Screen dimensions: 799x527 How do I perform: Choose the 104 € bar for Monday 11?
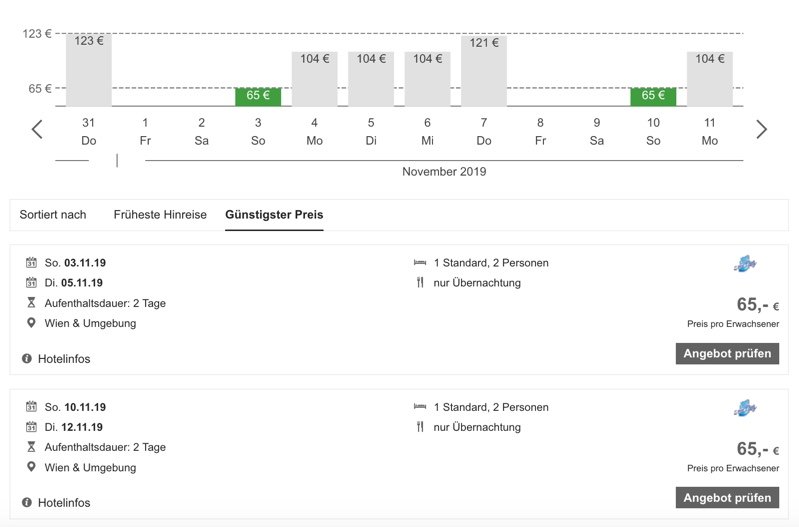pos(710,78)
